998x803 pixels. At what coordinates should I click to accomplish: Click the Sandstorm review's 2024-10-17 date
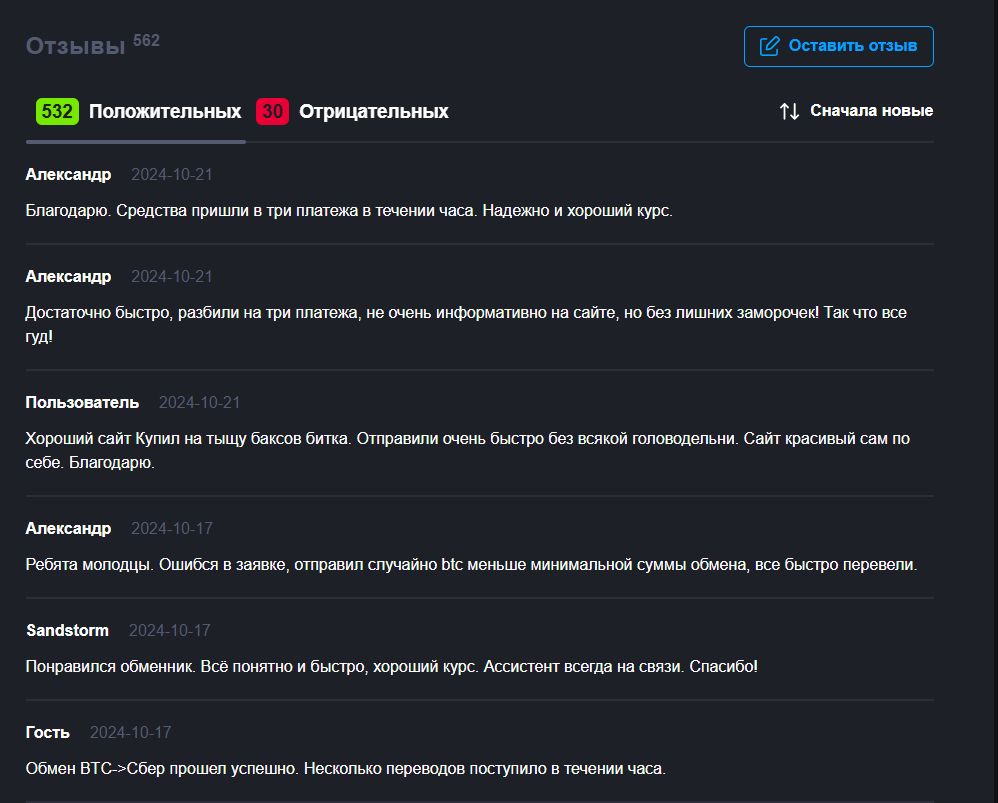coord(169,630)
